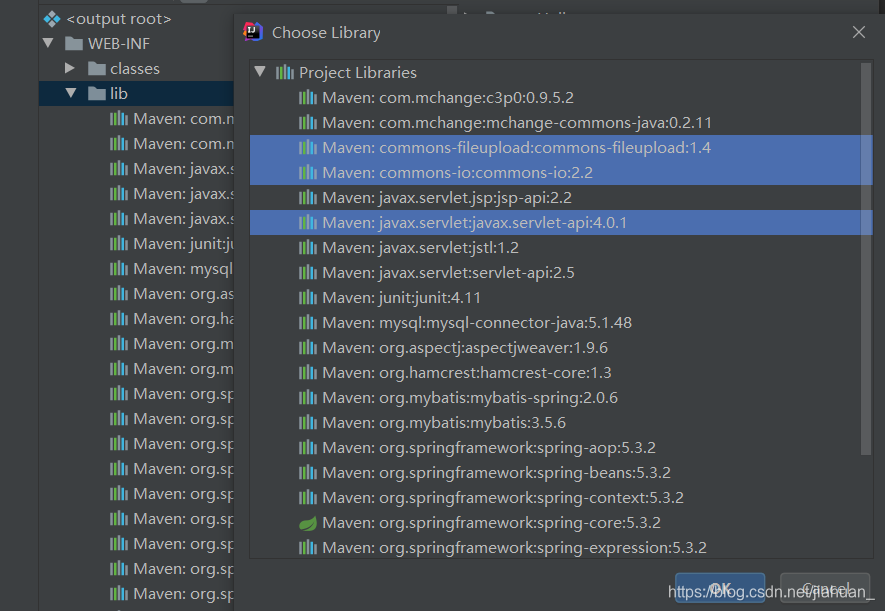Select the WEB-INF folder label
This screenshot has height=611, width=885.
(119, 43)
